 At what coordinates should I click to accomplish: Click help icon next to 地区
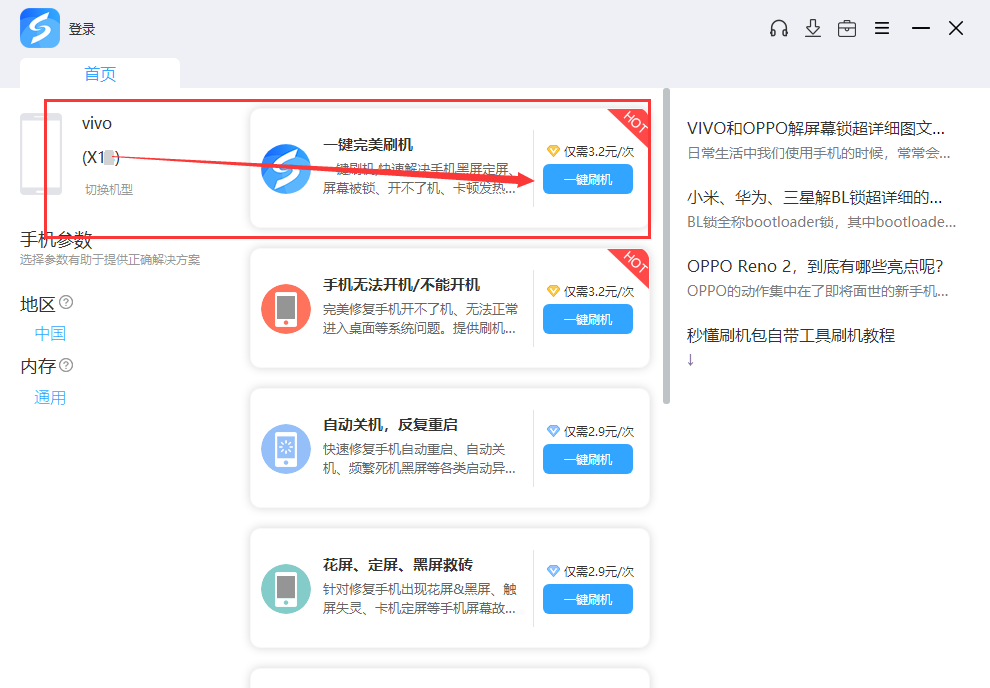(66, 302)
